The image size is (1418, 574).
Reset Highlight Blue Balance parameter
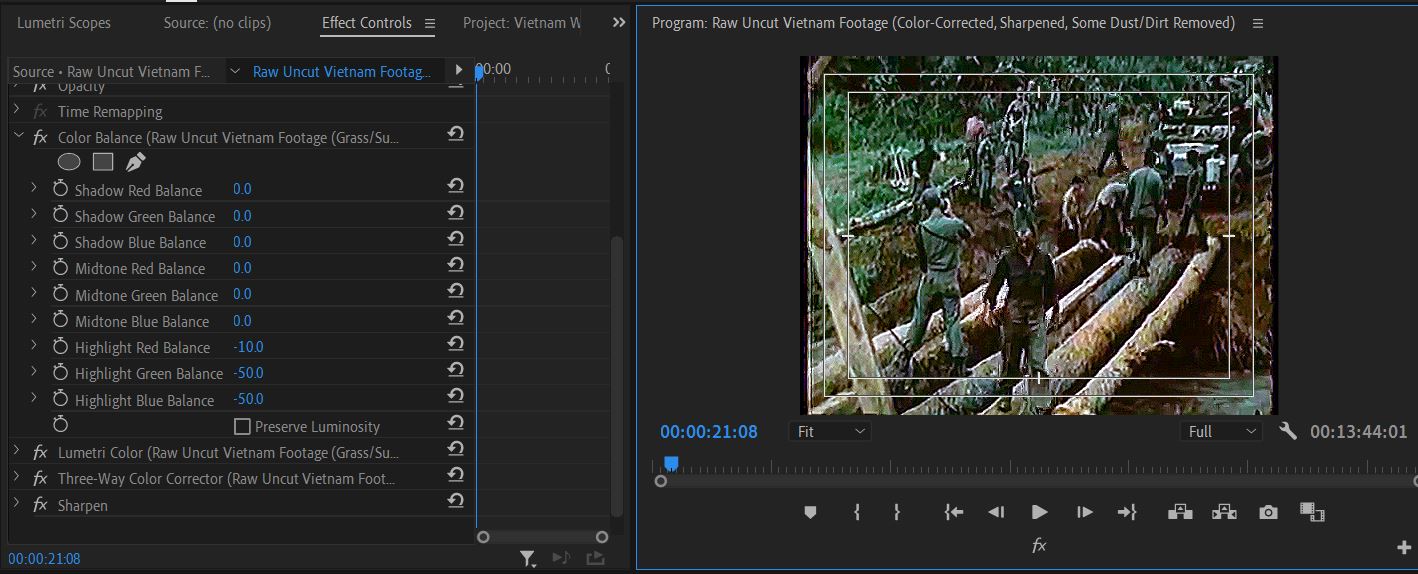point(455,396)
